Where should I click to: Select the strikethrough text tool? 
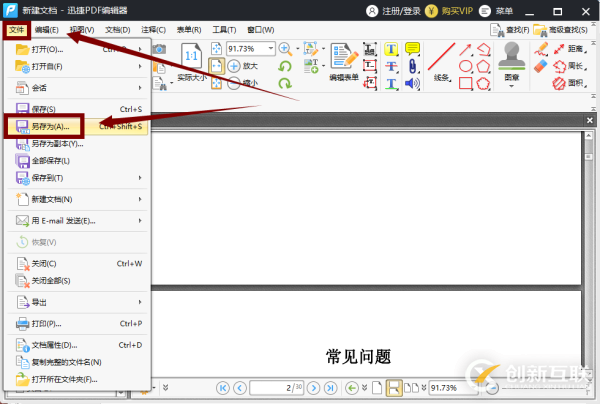(x=391, y=66)
